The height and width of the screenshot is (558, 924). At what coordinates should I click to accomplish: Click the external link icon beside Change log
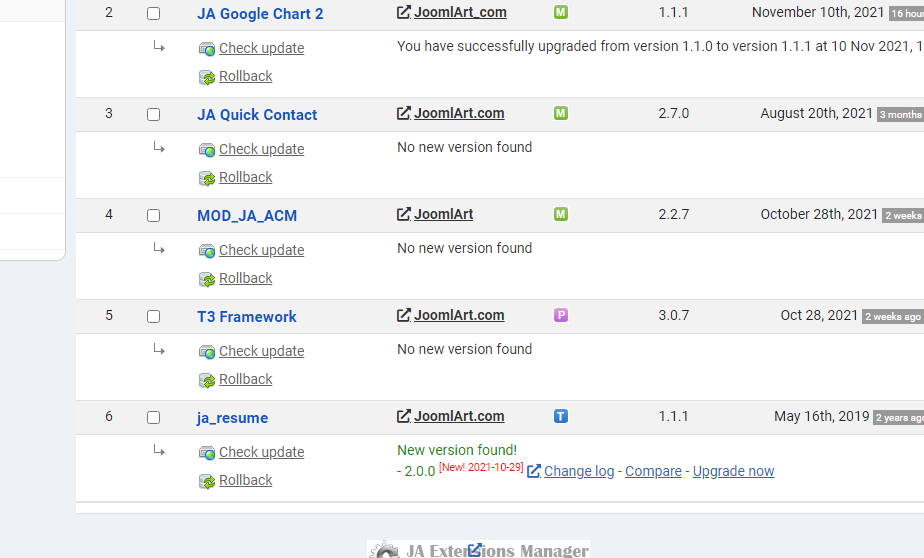coord(534,471)
